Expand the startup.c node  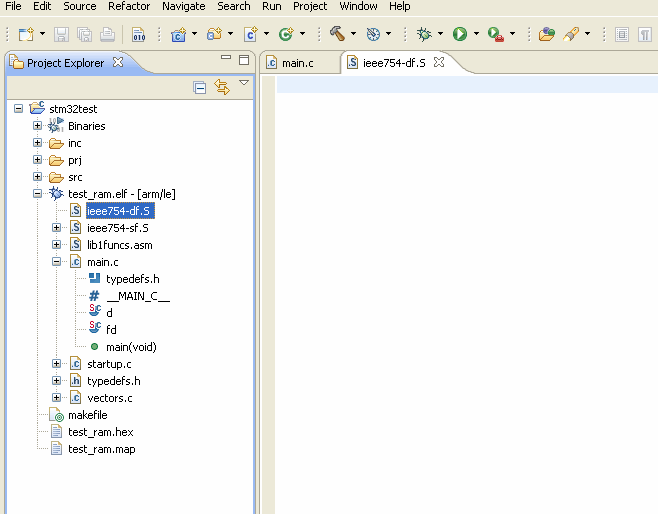click(56, 363)
